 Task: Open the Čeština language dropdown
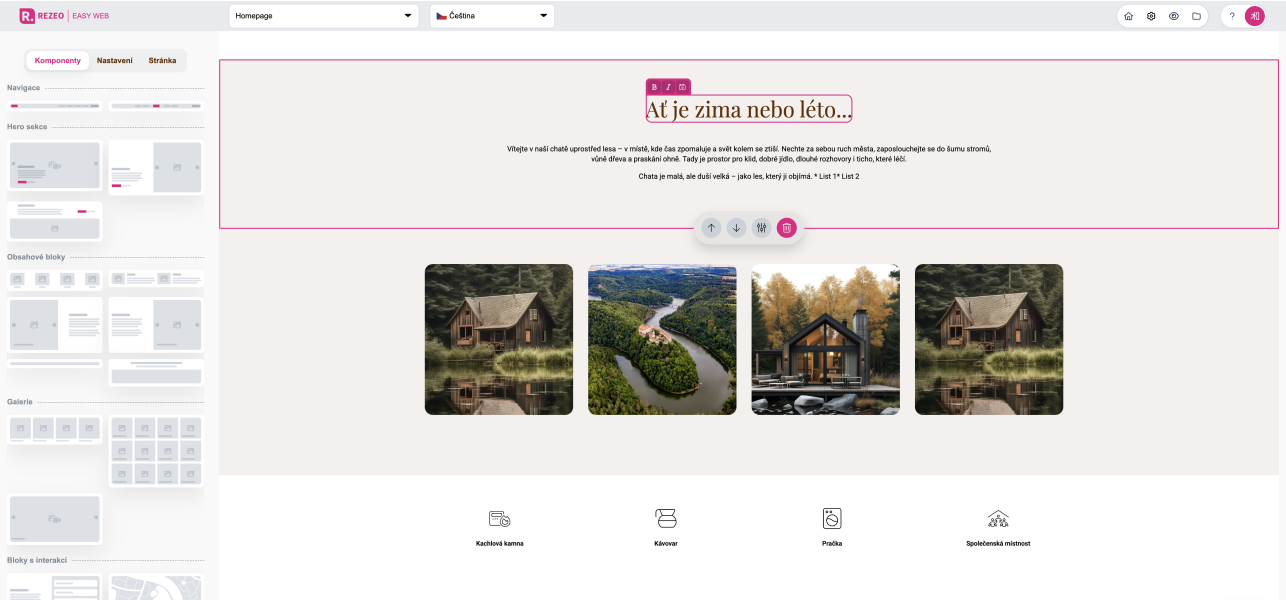click(491, 15)
